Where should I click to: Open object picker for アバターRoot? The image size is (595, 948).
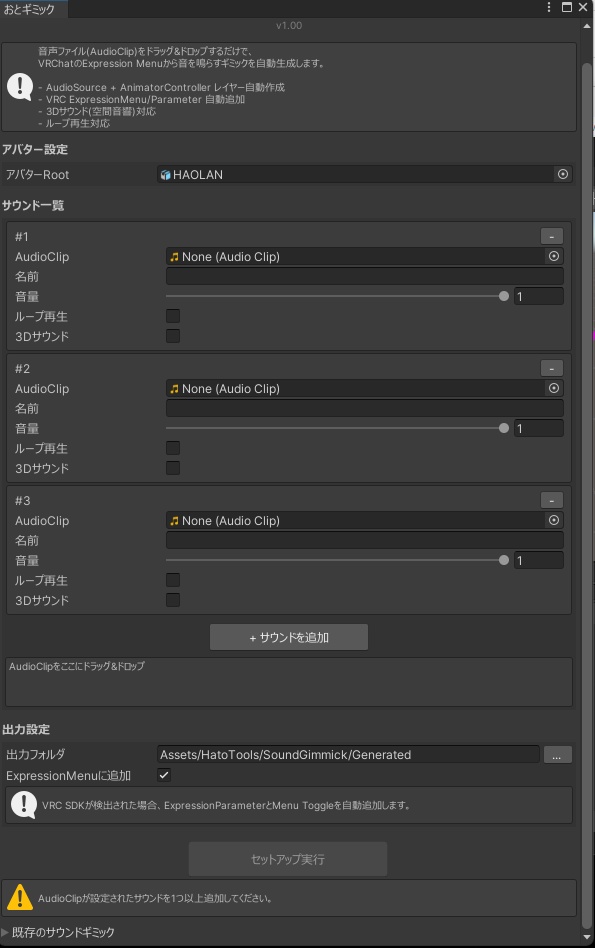[x=563, y=174]
